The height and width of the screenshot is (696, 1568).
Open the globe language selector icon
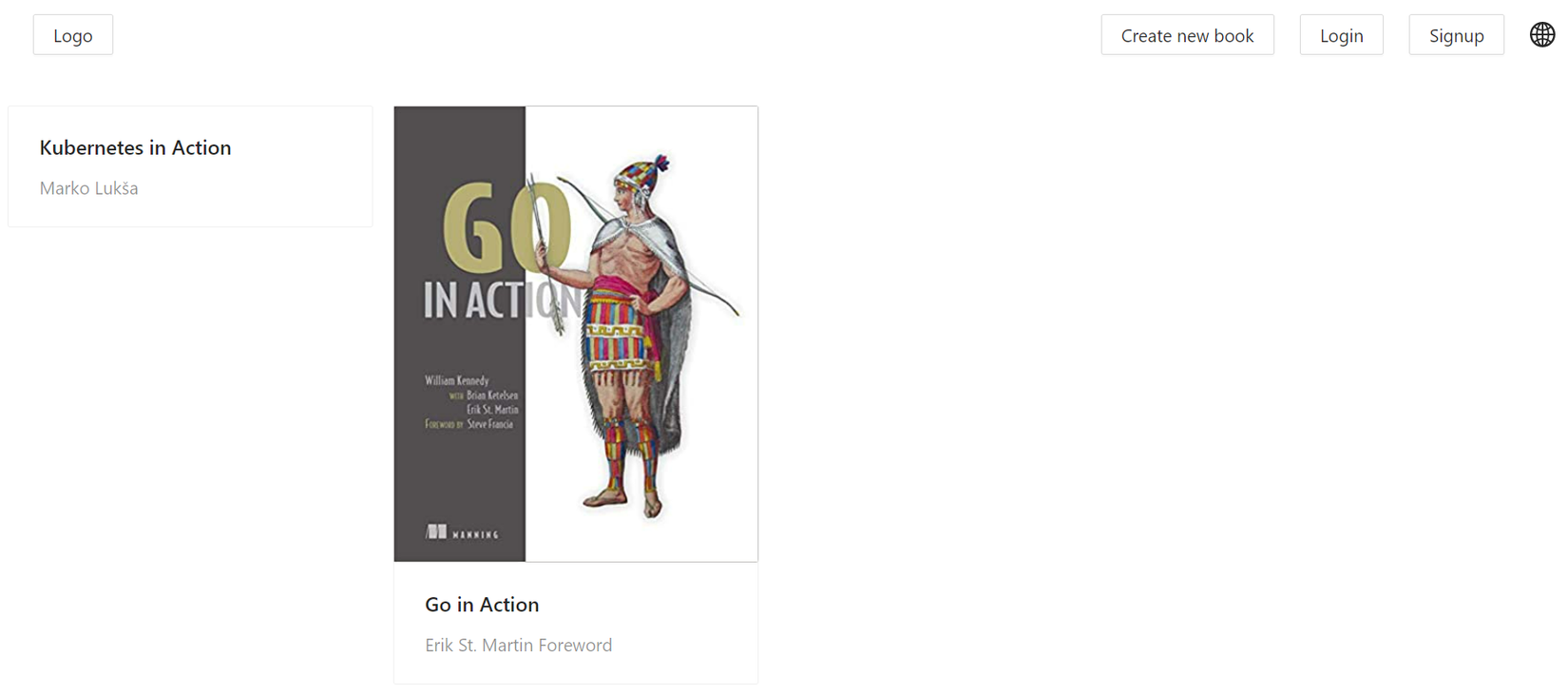coord(1542,35)
